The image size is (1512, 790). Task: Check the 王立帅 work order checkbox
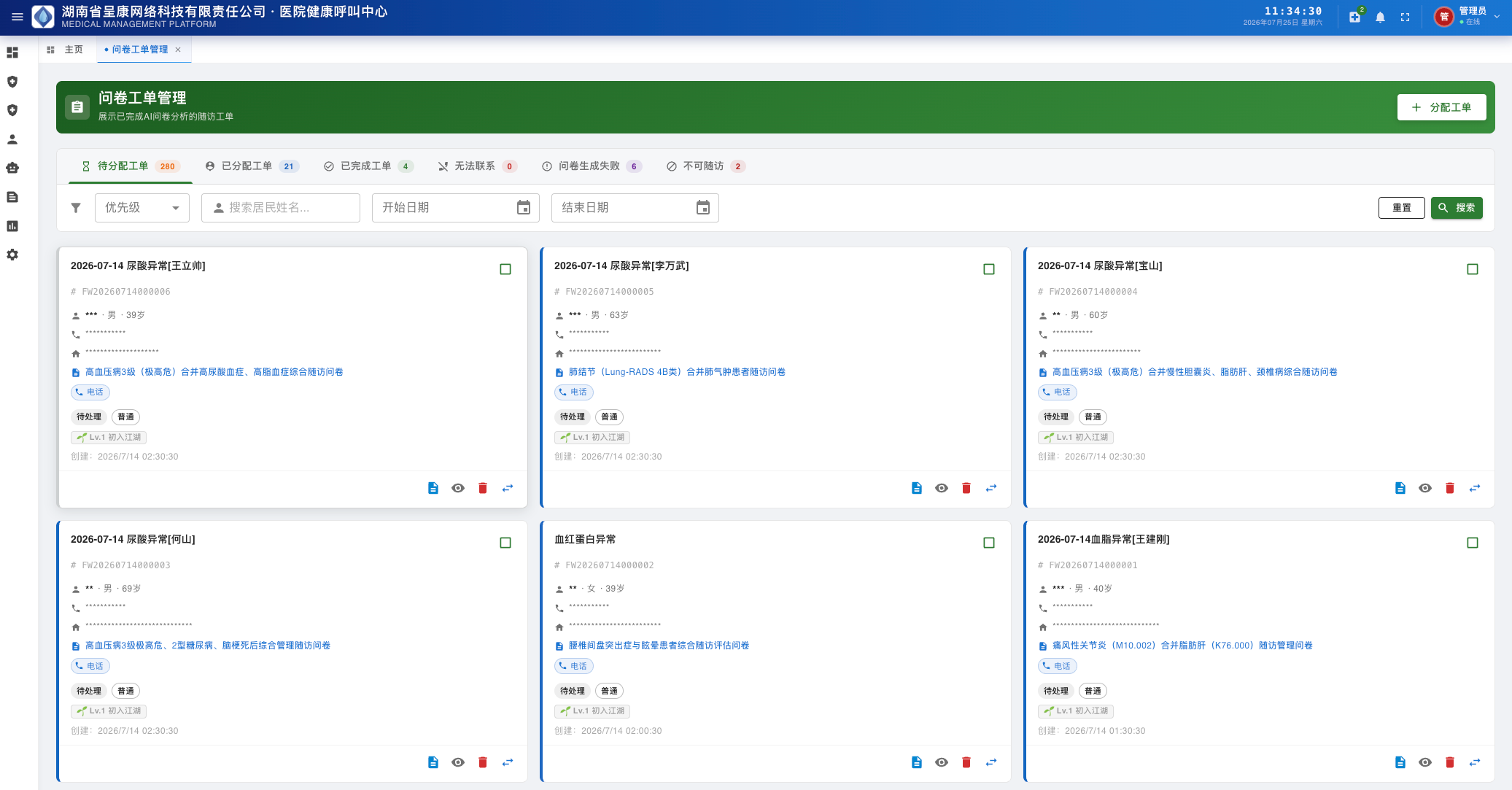point(505,269)
